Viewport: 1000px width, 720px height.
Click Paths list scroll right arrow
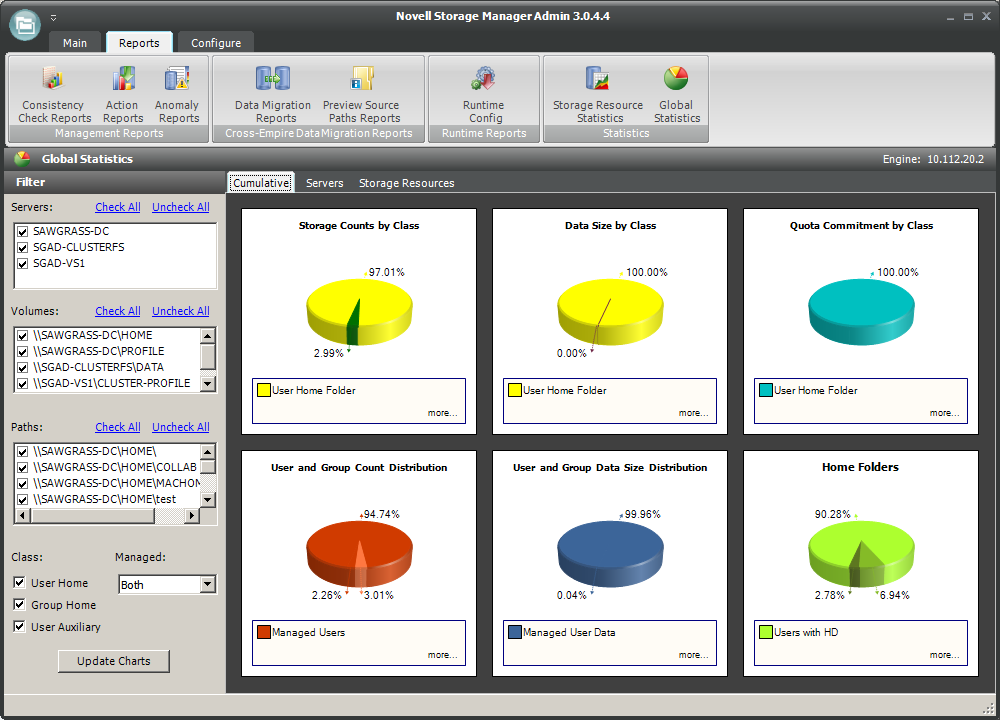coord(191,515)
